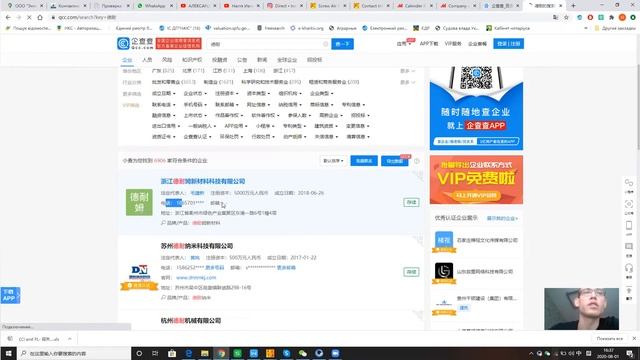Image resolution: width=640 pixels, height=360 pixels.
Task: Switch to the 知识产权 search tab
Action: [192, 60]
